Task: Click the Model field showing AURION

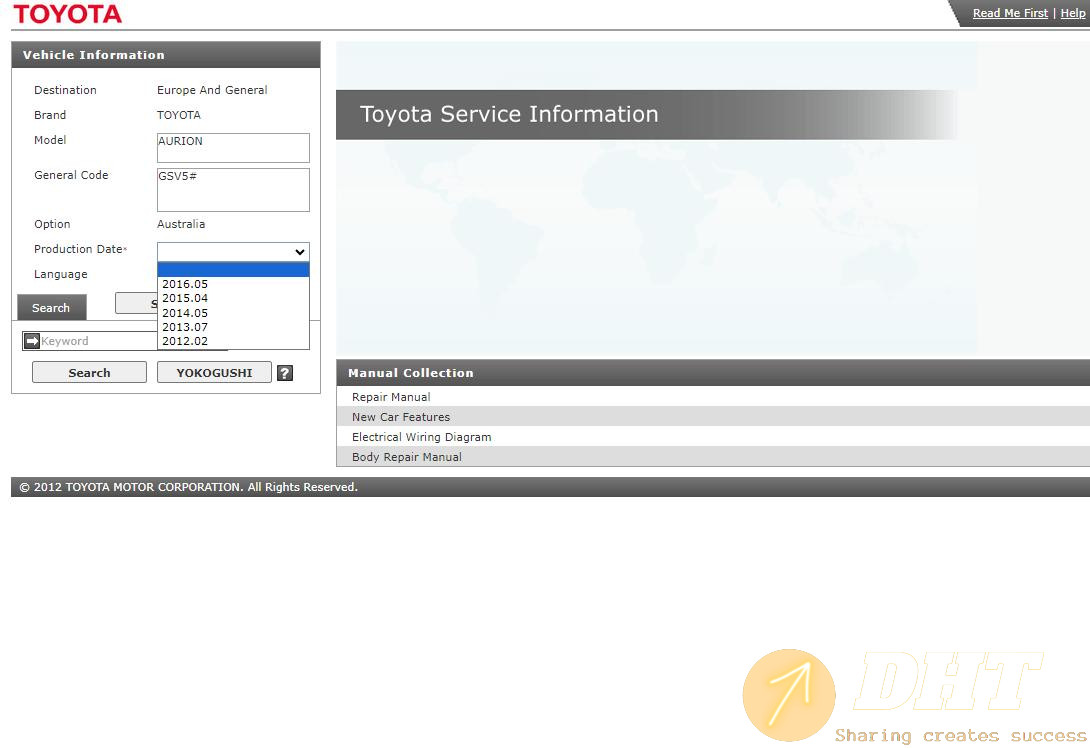Action: point(233,147)
